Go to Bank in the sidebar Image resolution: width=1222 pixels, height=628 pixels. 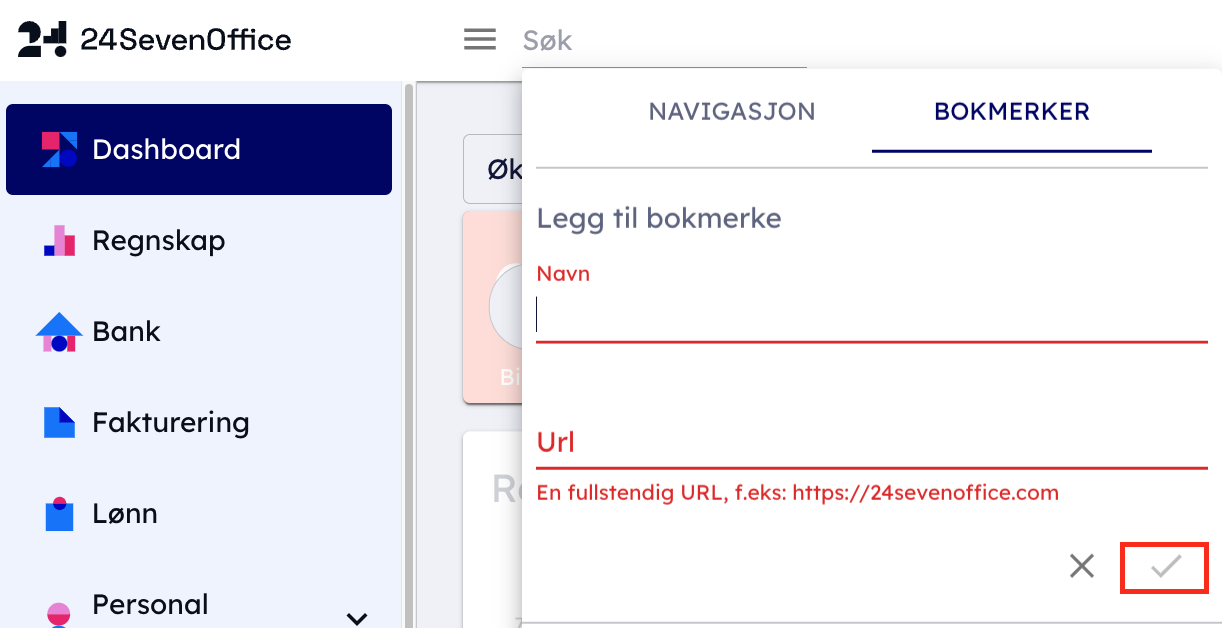[126, 332]
